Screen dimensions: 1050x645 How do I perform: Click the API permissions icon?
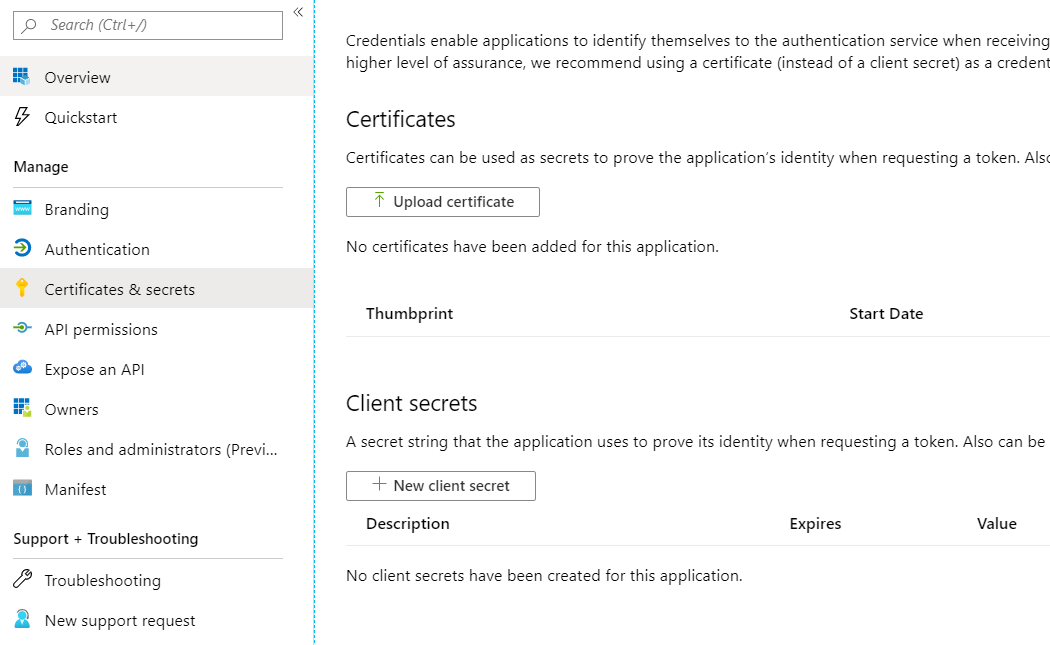[22, 329]
